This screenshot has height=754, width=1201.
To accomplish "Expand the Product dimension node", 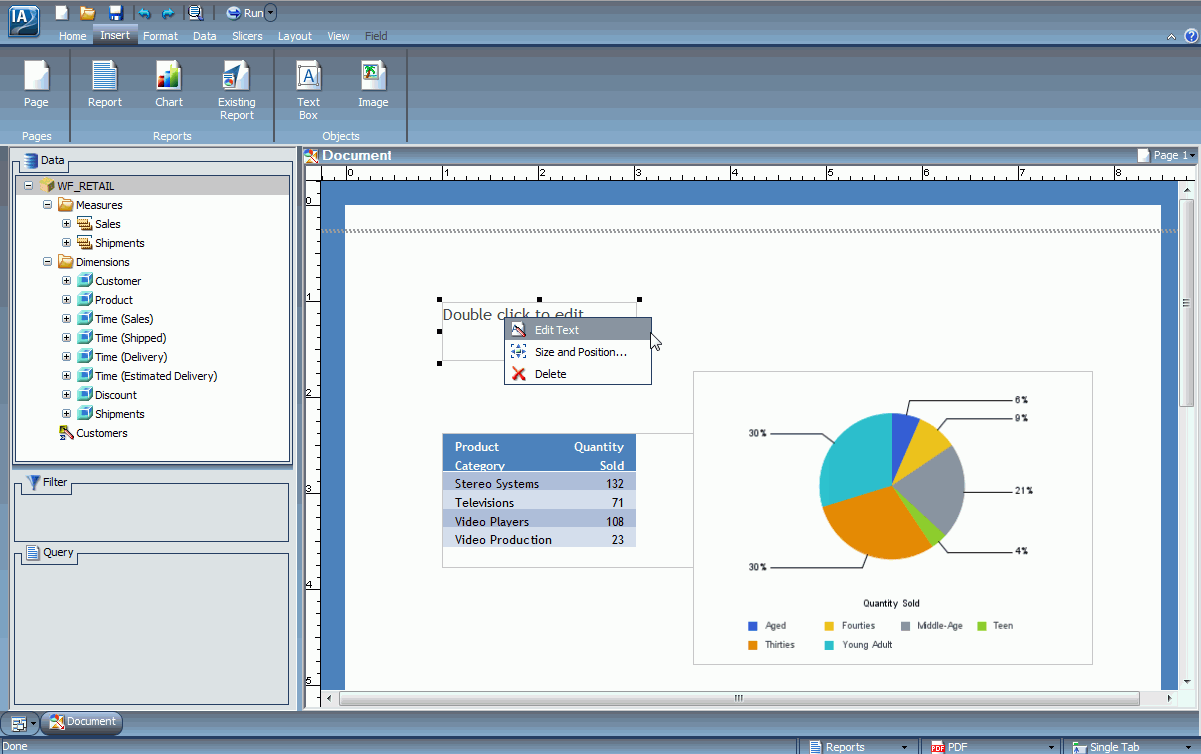I will 67,300.
